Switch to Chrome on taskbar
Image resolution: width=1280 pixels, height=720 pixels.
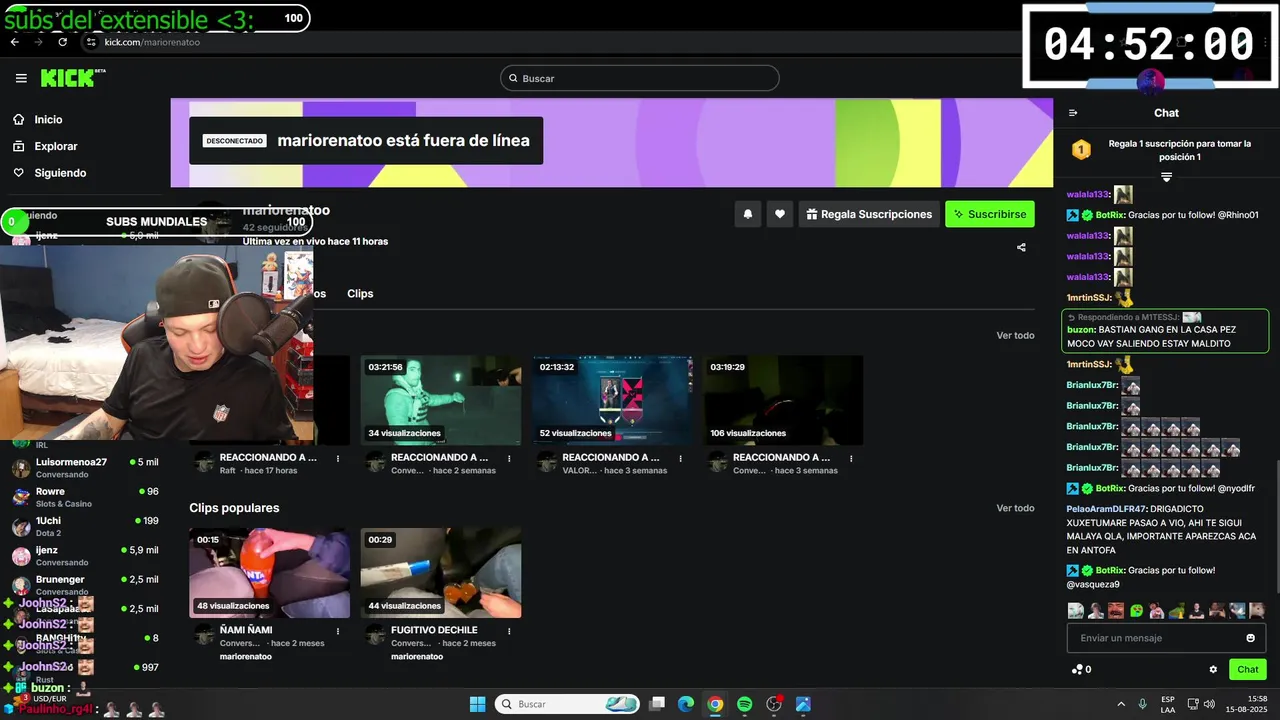(715, 704)
